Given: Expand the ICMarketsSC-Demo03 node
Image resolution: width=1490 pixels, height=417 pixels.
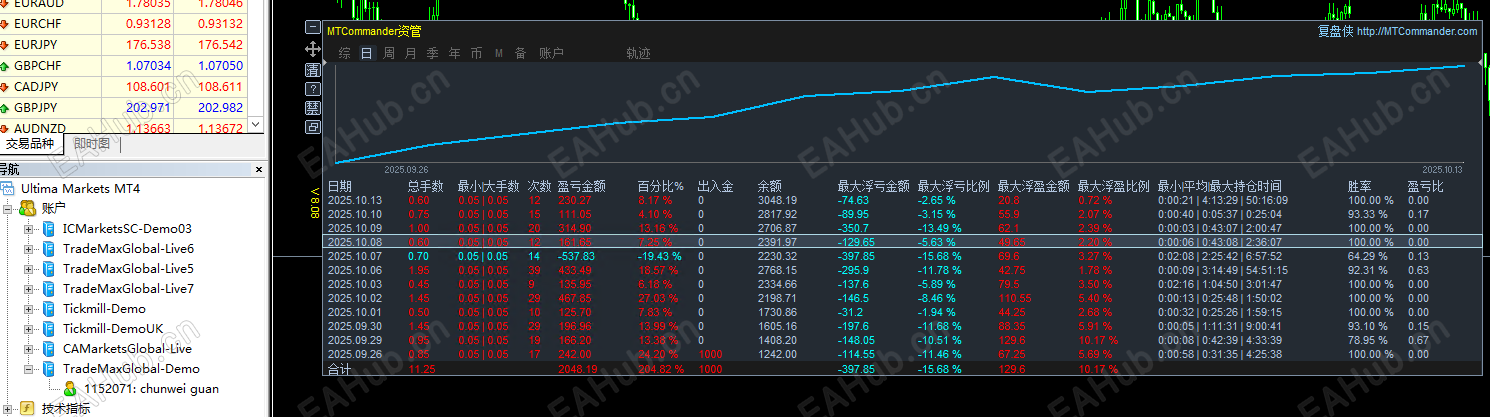Looking at the screenshot, I should (x=28, y=229).
